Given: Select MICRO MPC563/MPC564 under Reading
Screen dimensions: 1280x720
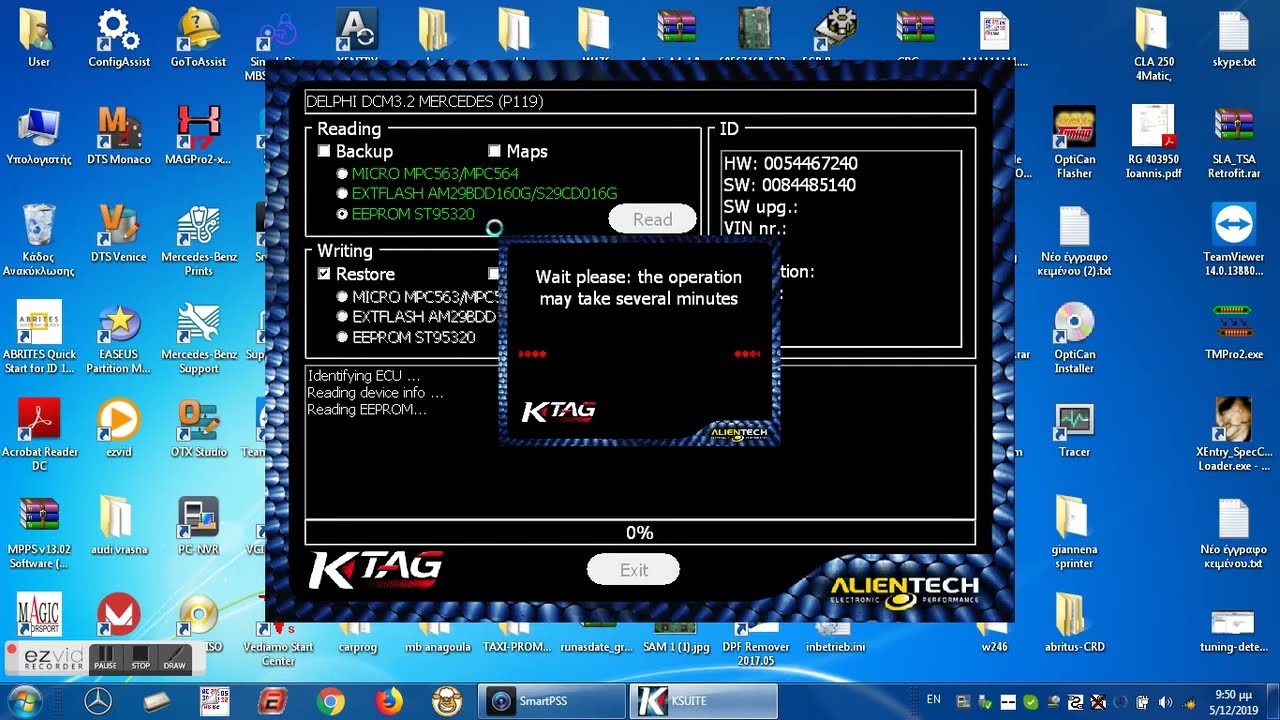Looking at the screenshot, I should (343, 173).
